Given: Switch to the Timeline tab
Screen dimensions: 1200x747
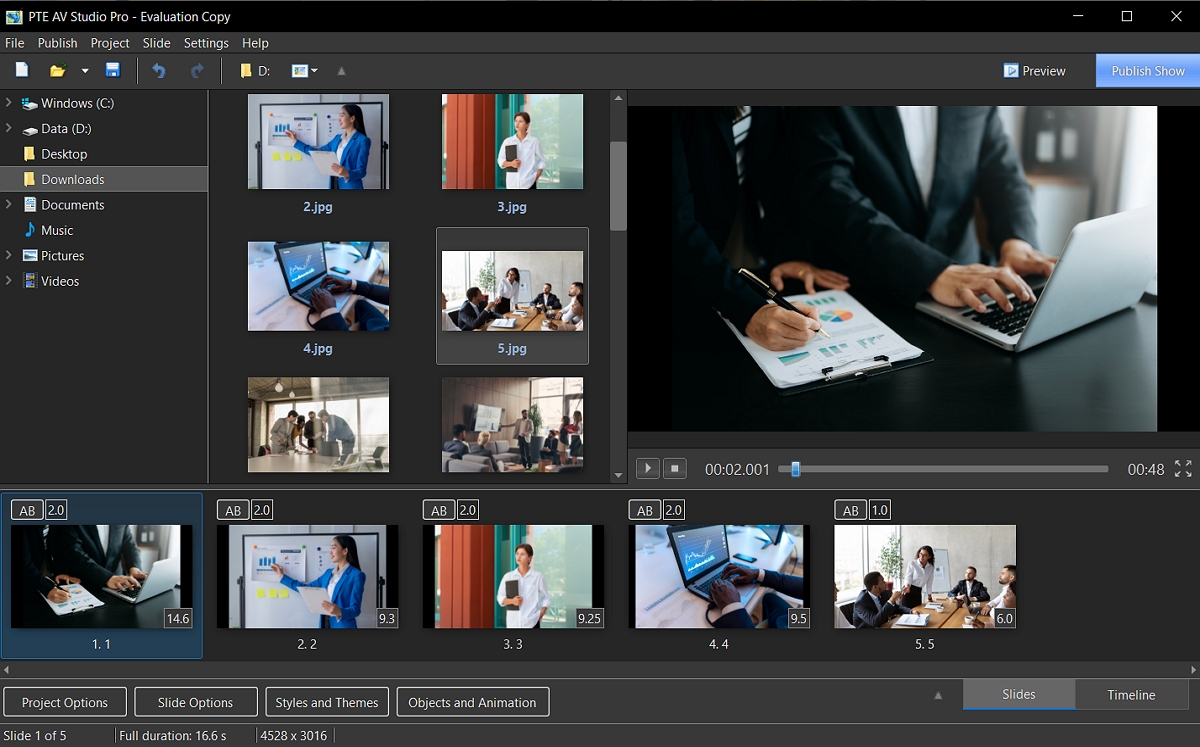Looking at the screenshot, I should 1131,694.
